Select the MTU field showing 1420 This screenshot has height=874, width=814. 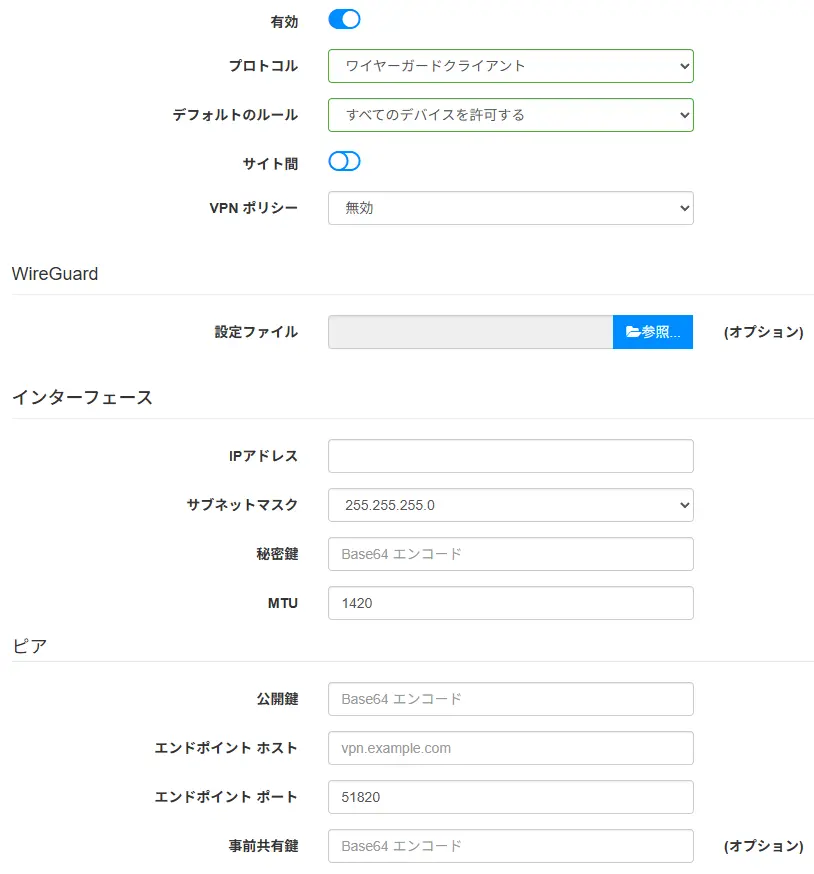(x=511, y=603)
